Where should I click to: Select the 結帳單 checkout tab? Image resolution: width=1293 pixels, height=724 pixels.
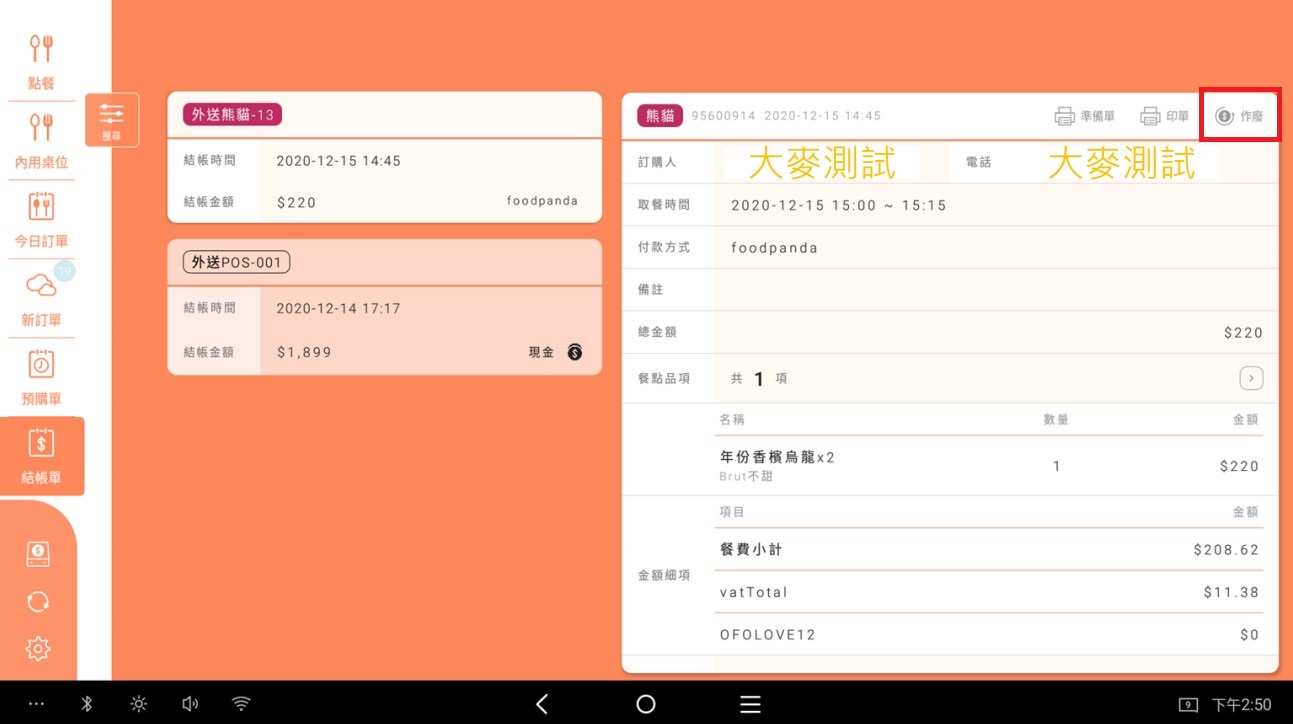coord(41,456)
